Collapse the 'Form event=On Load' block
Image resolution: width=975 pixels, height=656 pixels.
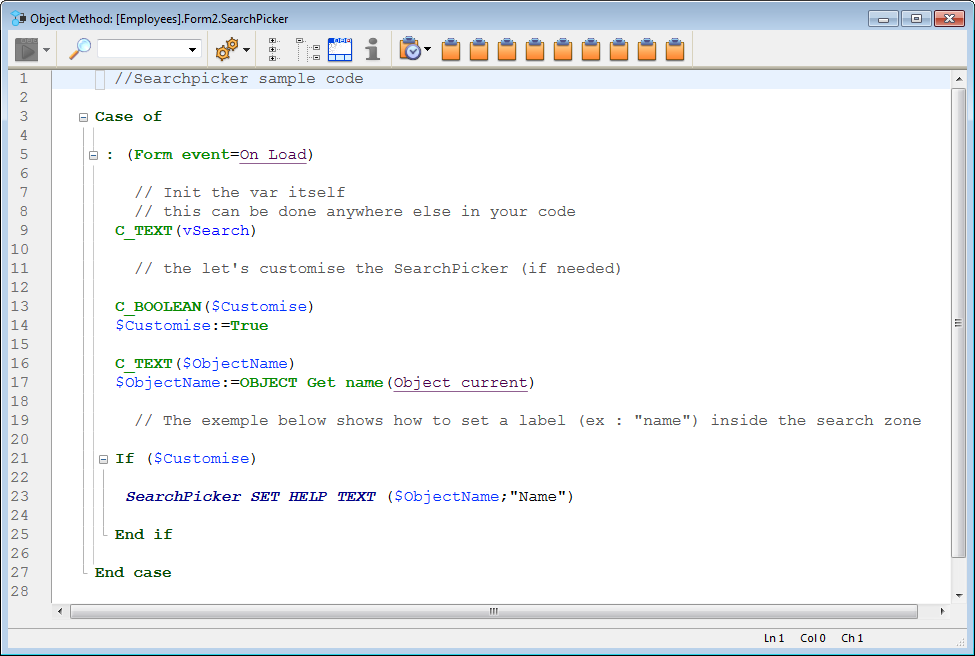click(93, 155)
